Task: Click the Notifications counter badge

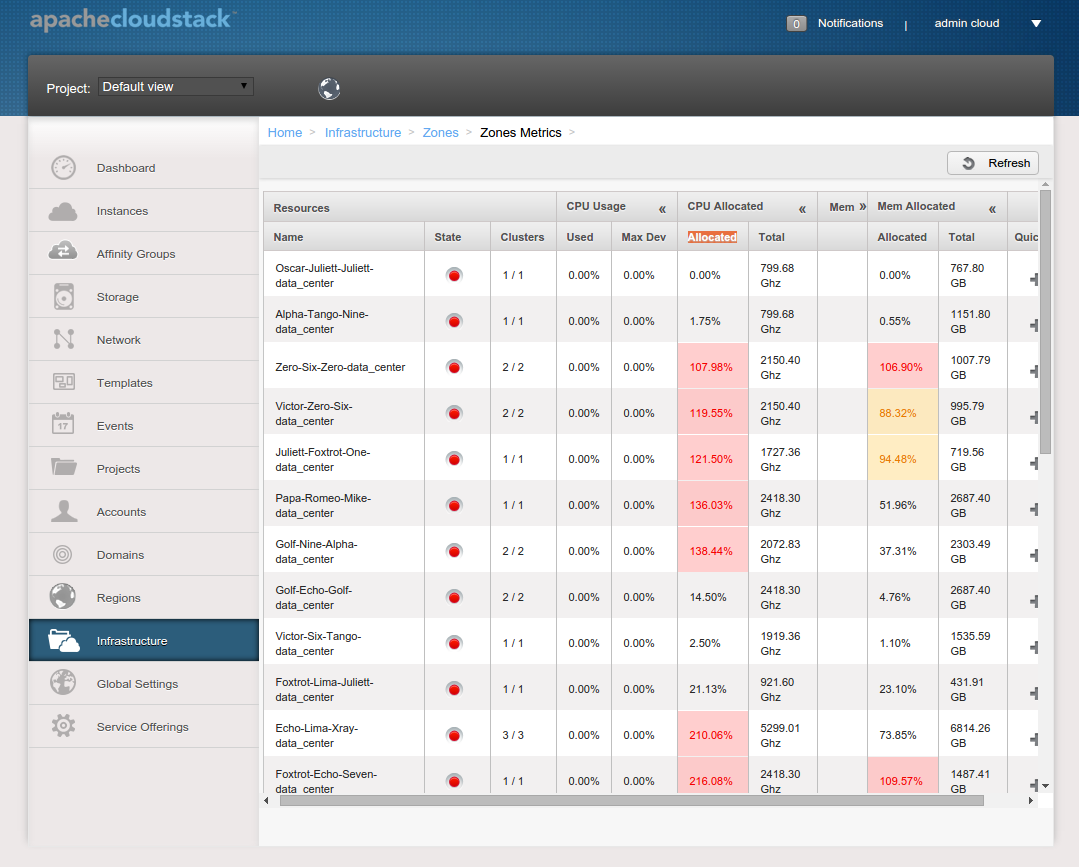Action: tap(796, 23)
